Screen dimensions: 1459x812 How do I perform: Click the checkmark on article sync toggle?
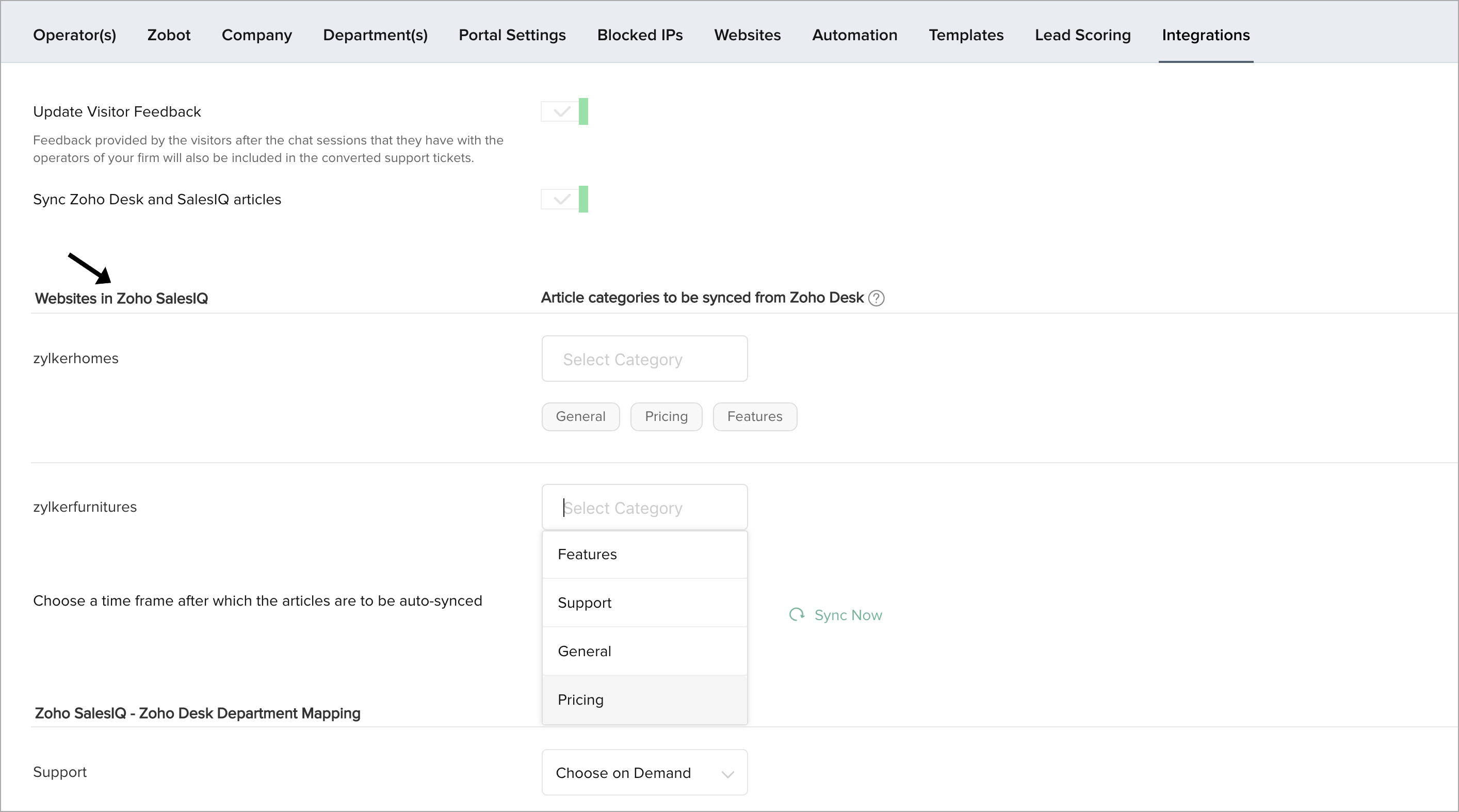(x=561, y=199)
